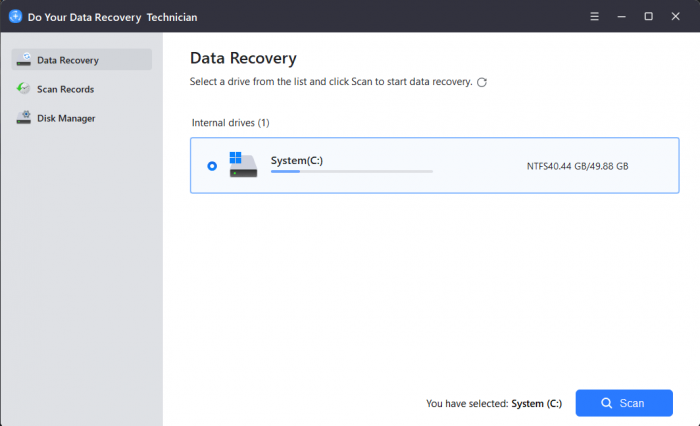Maximize the Do Your Data Recovery window
This screenshot has width=700, height=426.
tap(648, 16)
